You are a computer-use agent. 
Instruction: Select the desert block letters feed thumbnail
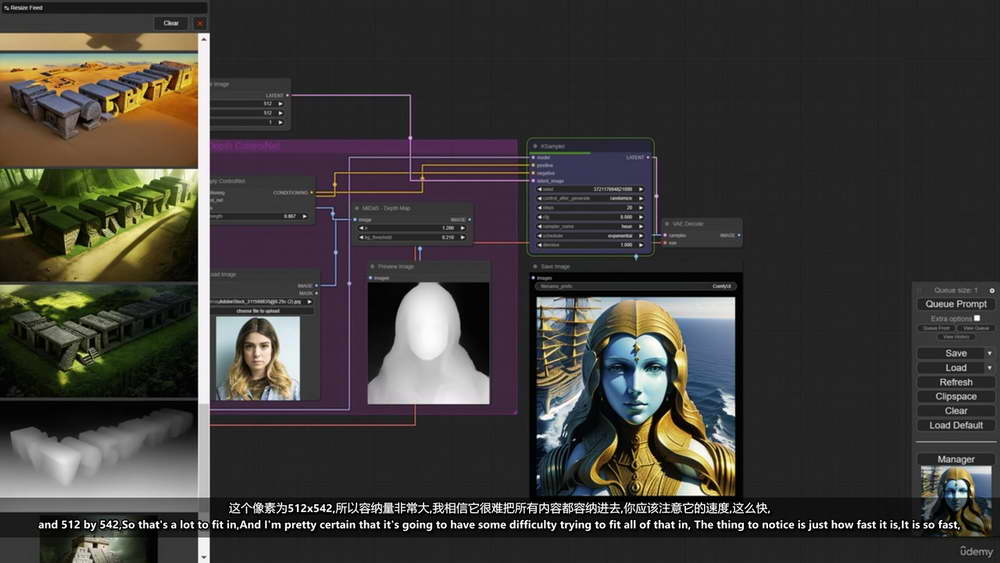99,110
